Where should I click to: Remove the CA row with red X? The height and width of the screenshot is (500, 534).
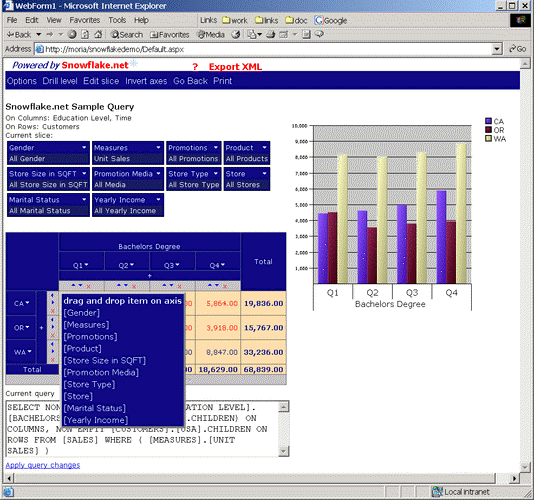pyautogui.click(x=52, y=311)
